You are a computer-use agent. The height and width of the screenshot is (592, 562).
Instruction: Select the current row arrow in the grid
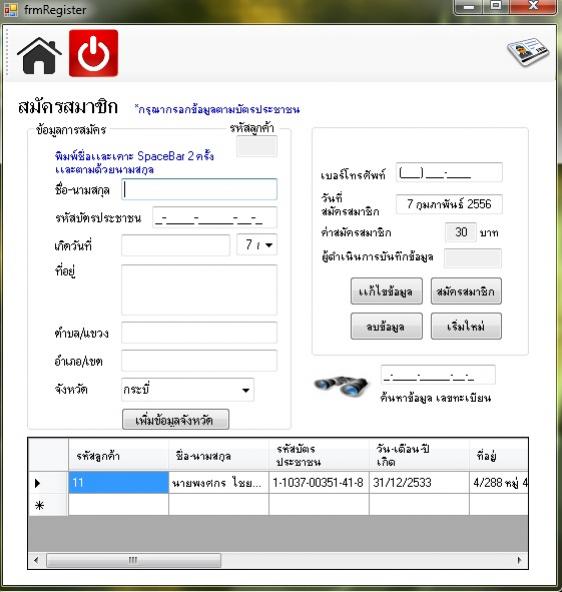(x=37, y=483)
